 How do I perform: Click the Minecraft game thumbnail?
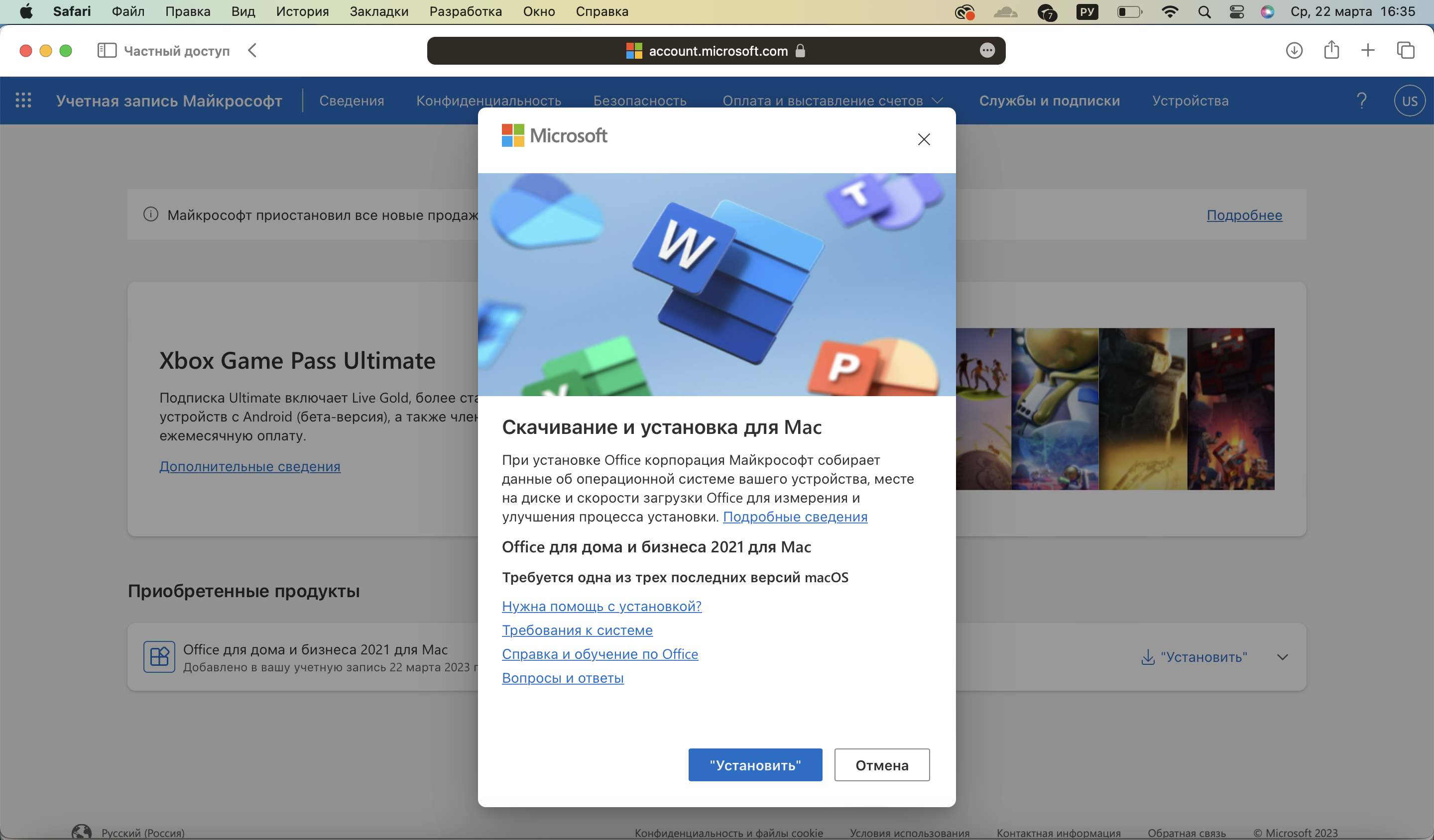[1231, 409]
